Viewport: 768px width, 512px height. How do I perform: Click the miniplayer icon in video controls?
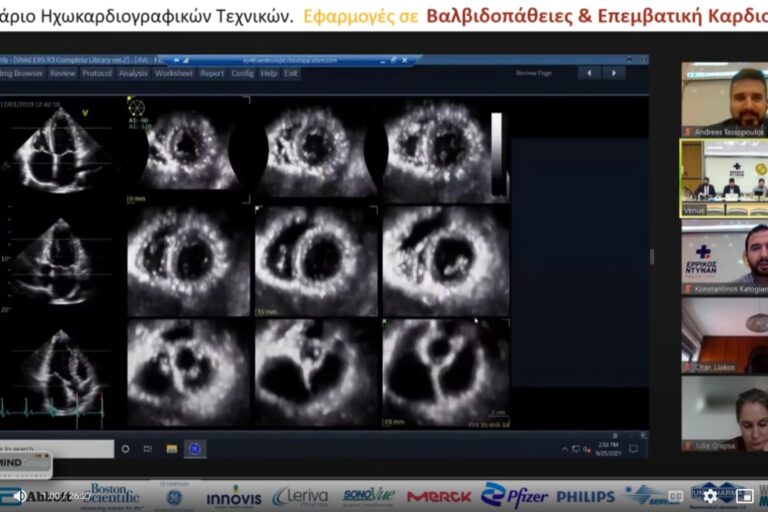click(745, 495)
